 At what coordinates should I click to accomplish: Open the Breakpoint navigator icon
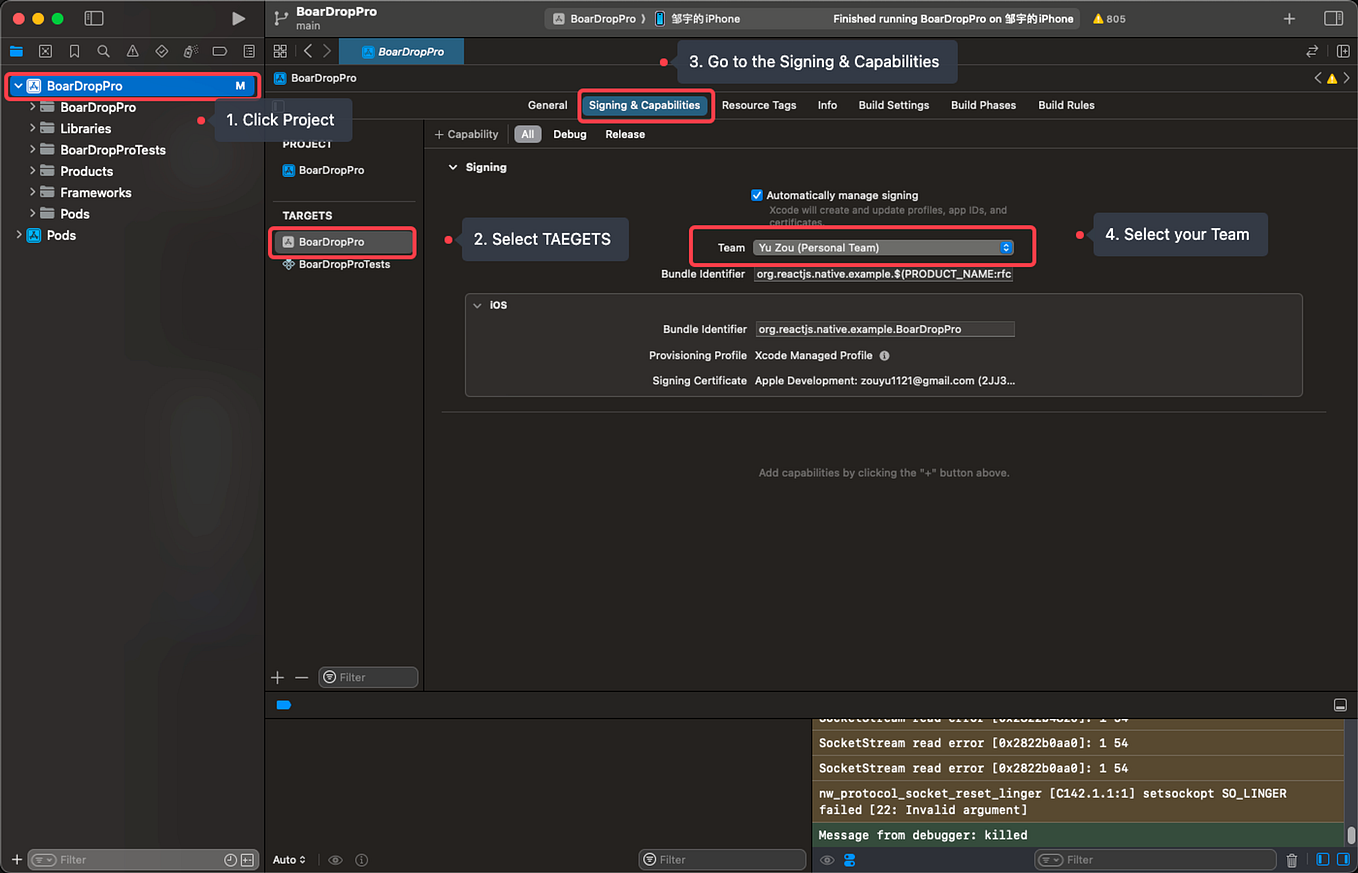219,51
